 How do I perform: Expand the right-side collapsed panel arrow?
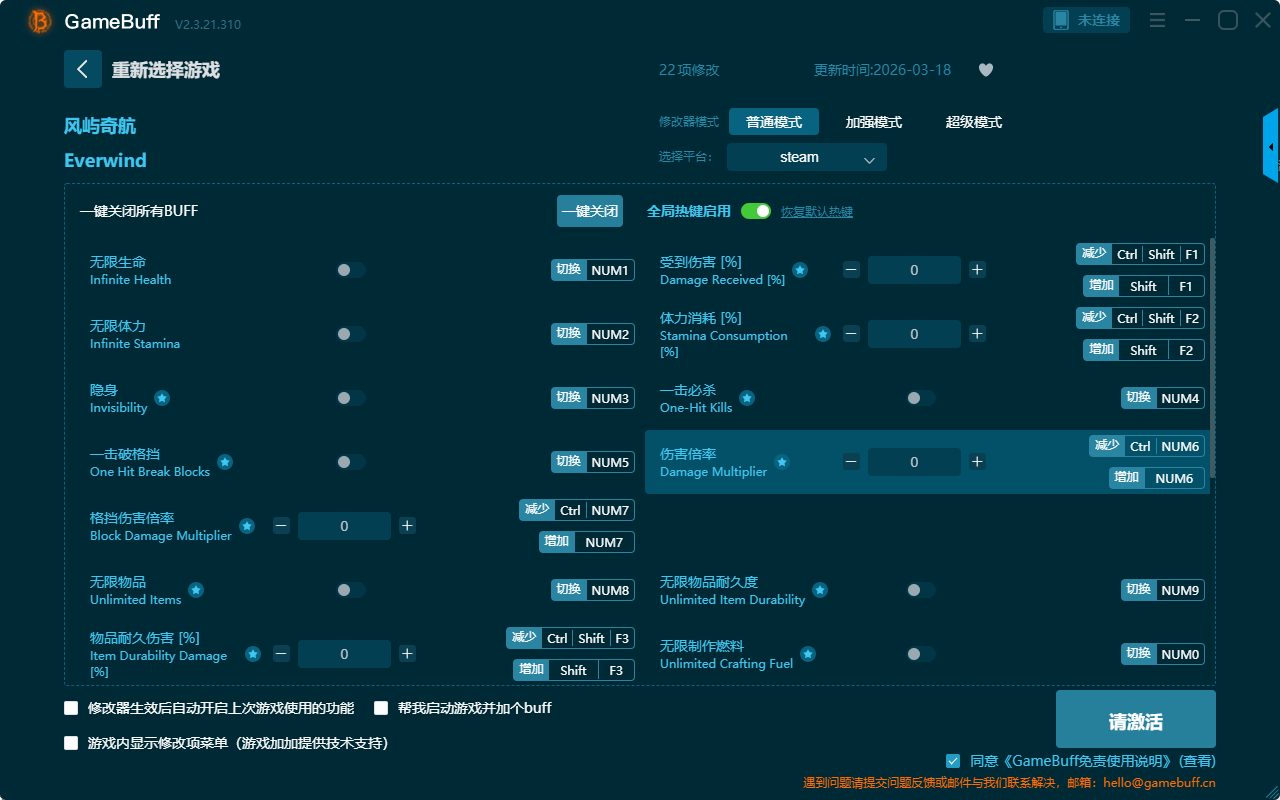coord(1271,147)
